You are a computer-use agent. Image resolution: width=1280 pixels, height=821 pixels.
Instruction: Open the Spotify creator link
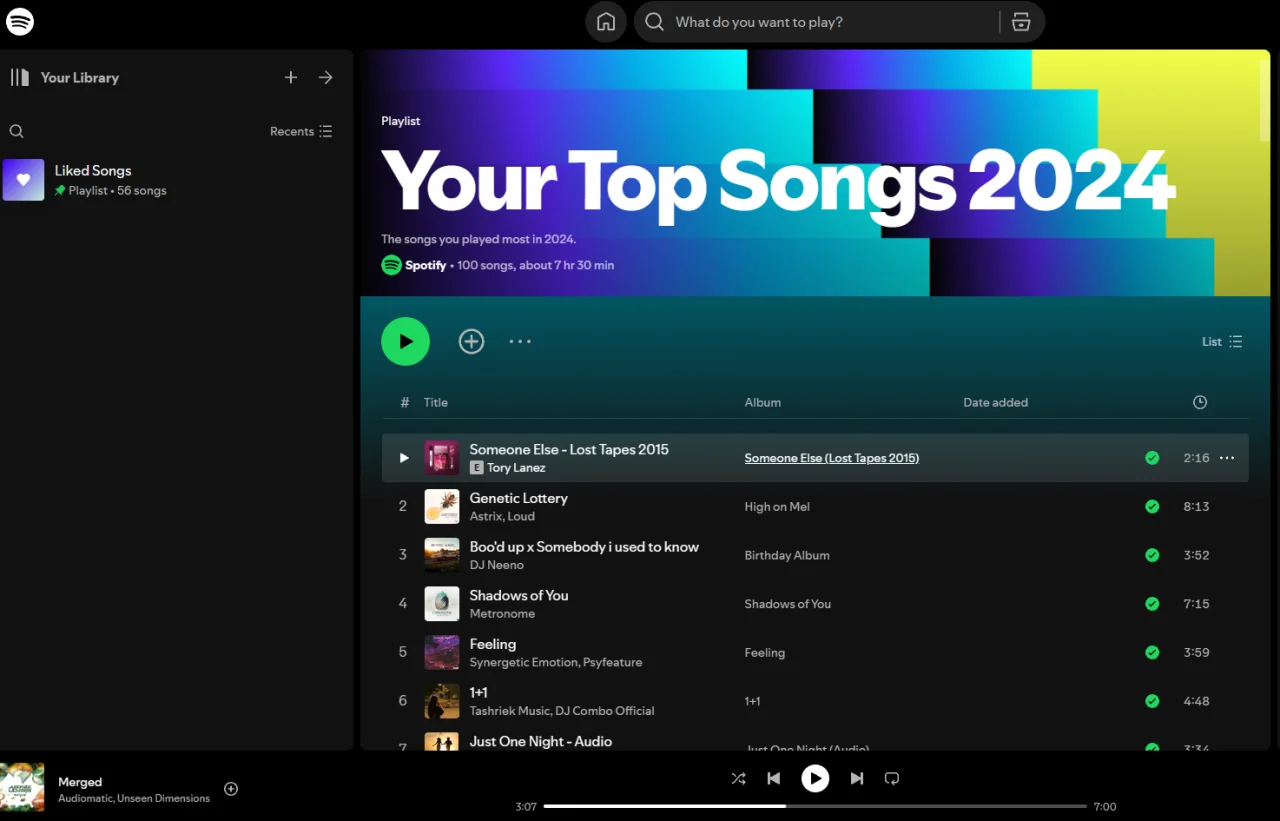(x=425, y=265)
